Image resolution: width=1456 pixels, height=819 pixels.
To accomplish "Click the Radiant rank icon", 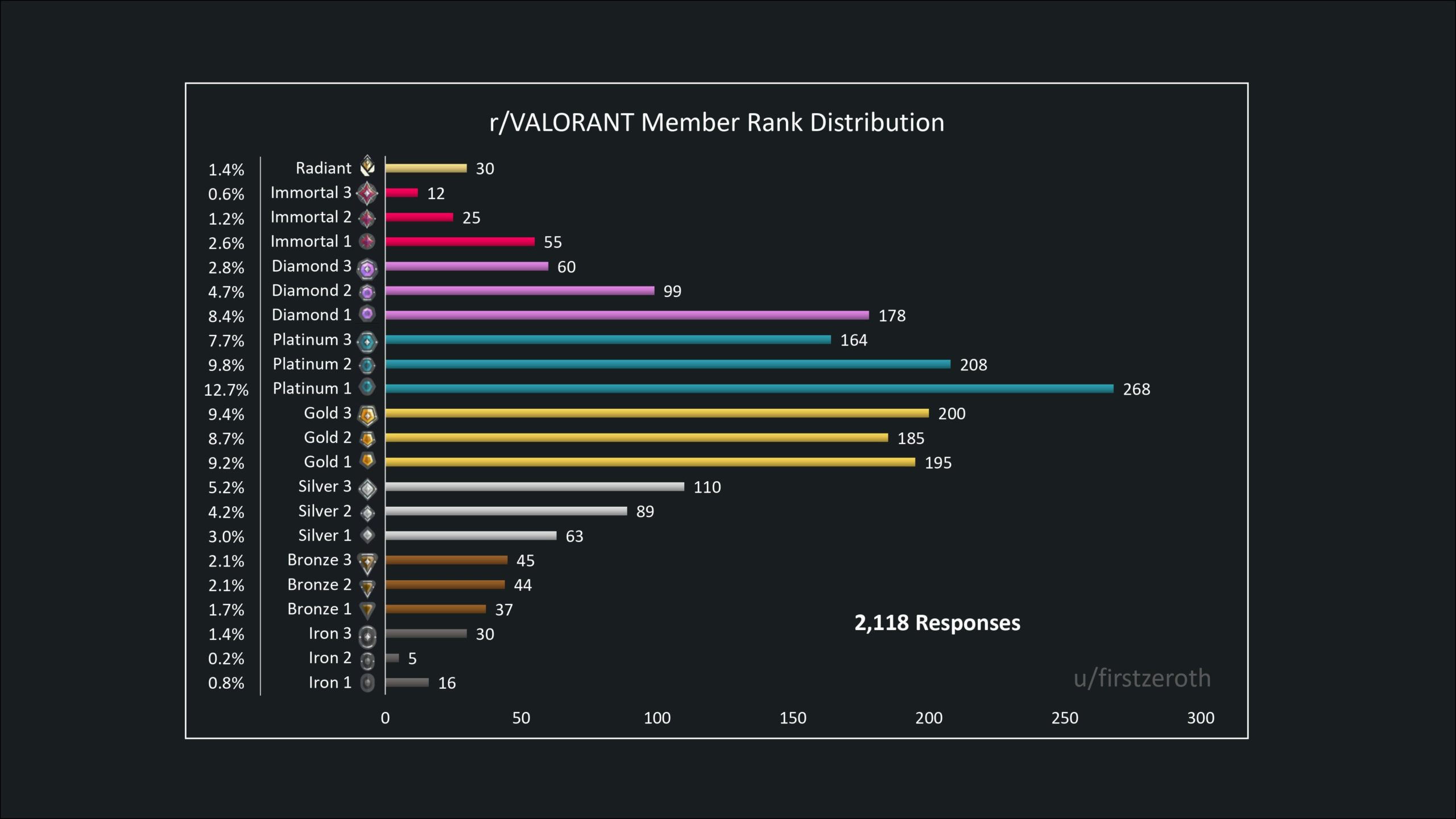I will click(x=367, y=166).
